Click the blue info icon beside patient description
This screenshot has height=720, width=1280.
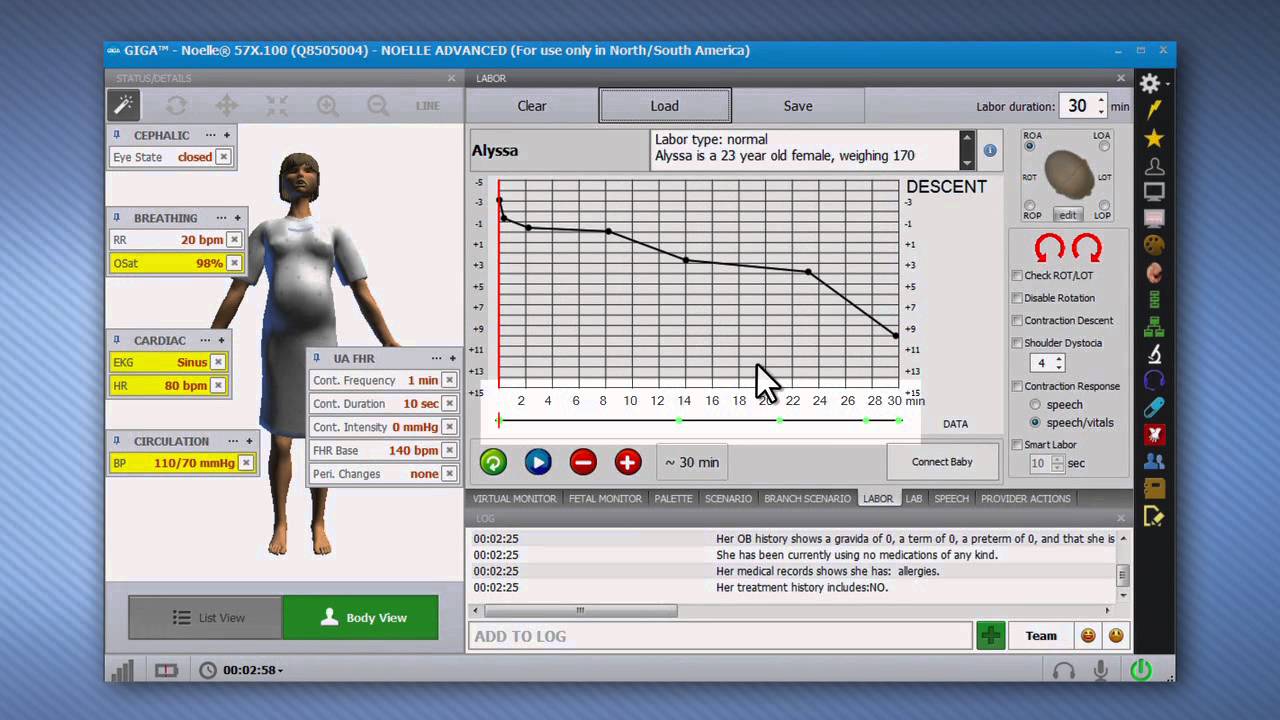pos(990,150)
